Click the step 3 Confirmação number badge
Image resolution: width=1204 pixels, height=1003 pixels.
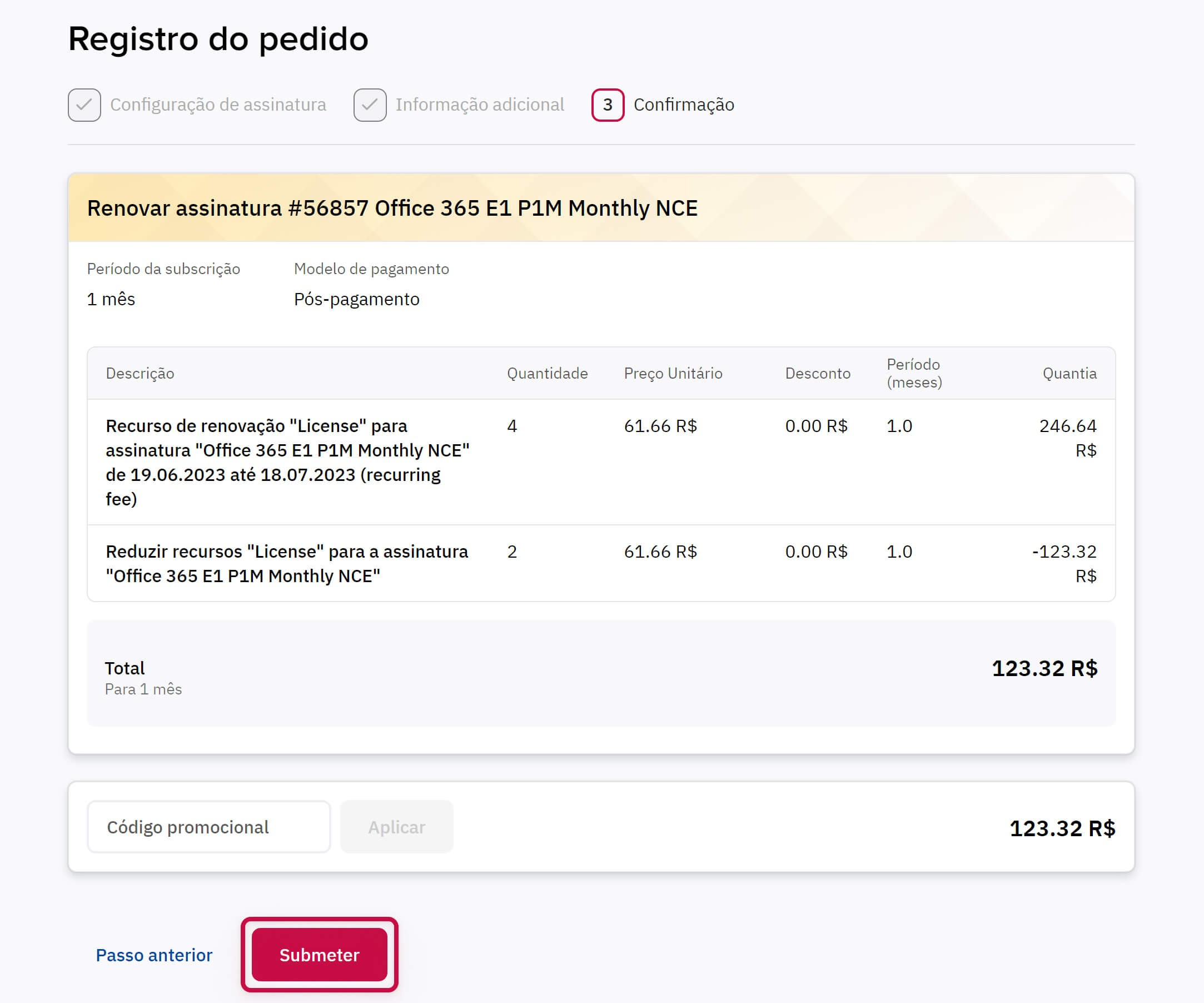click(608, 105)
